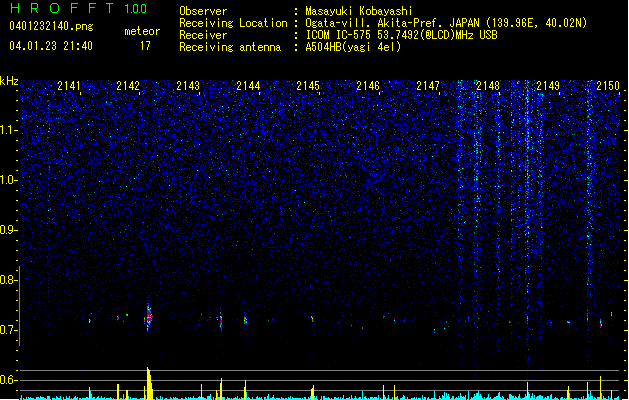
Task: Click the Receiving Location label
Action: pos(233,23)
